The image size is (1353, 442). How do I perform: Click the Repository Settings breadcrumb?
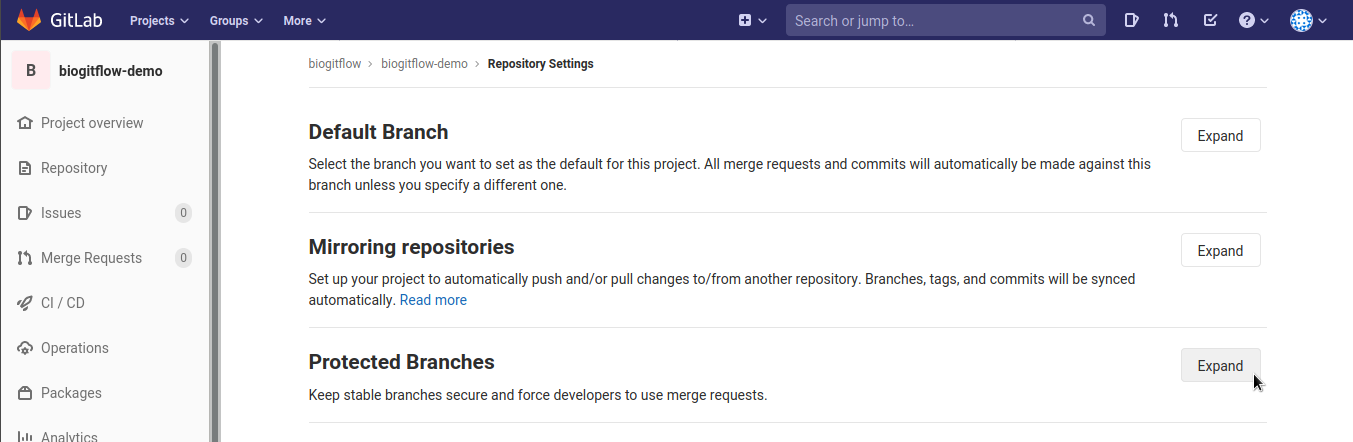pos(540,64)
